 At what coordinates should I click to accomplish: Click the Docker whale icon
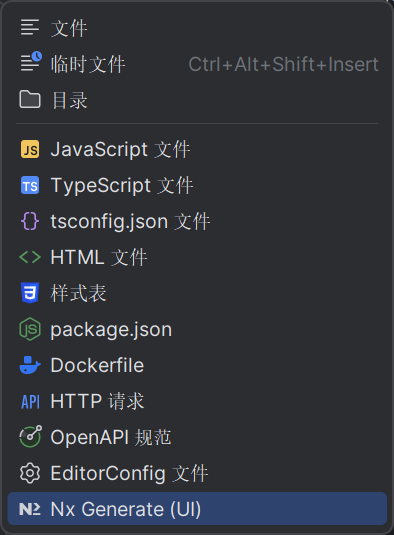[x=30, y=365]
